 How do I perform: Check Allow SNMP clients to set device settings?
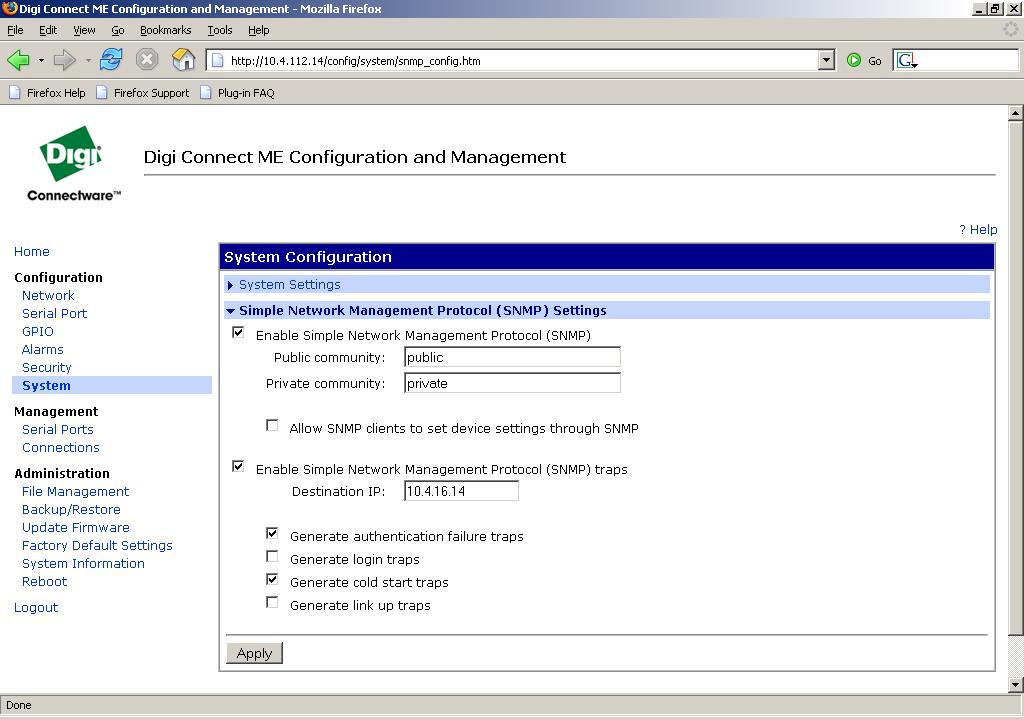tap(272, 426)
